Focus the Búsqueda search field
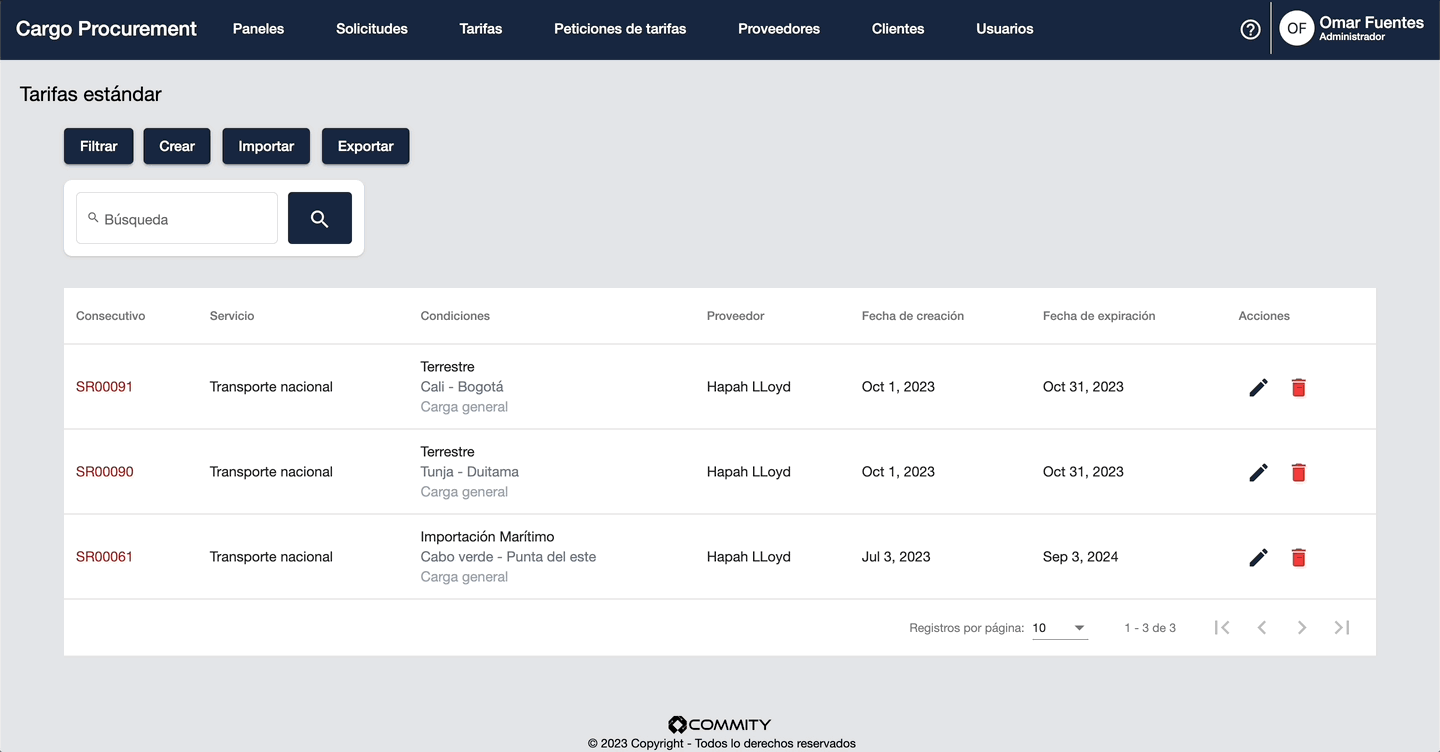 click(x=185, y=219)
